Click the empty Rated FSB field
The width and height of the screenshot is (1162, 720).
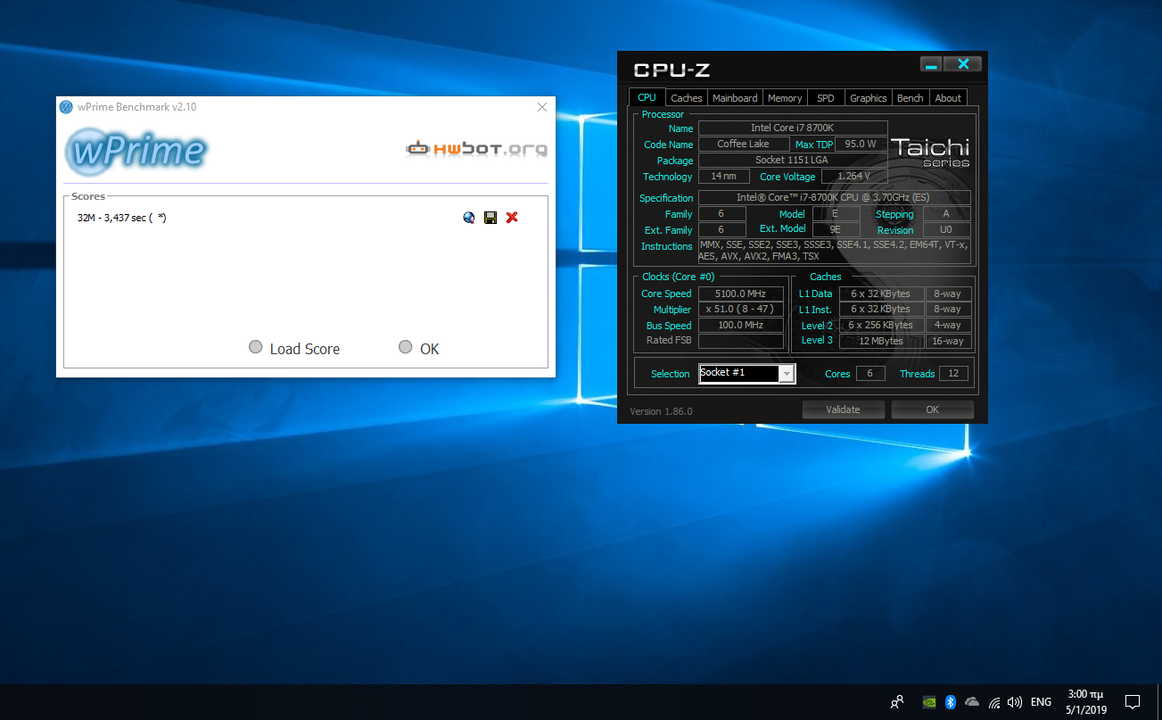pyautogui.click(x=741, y=341)
